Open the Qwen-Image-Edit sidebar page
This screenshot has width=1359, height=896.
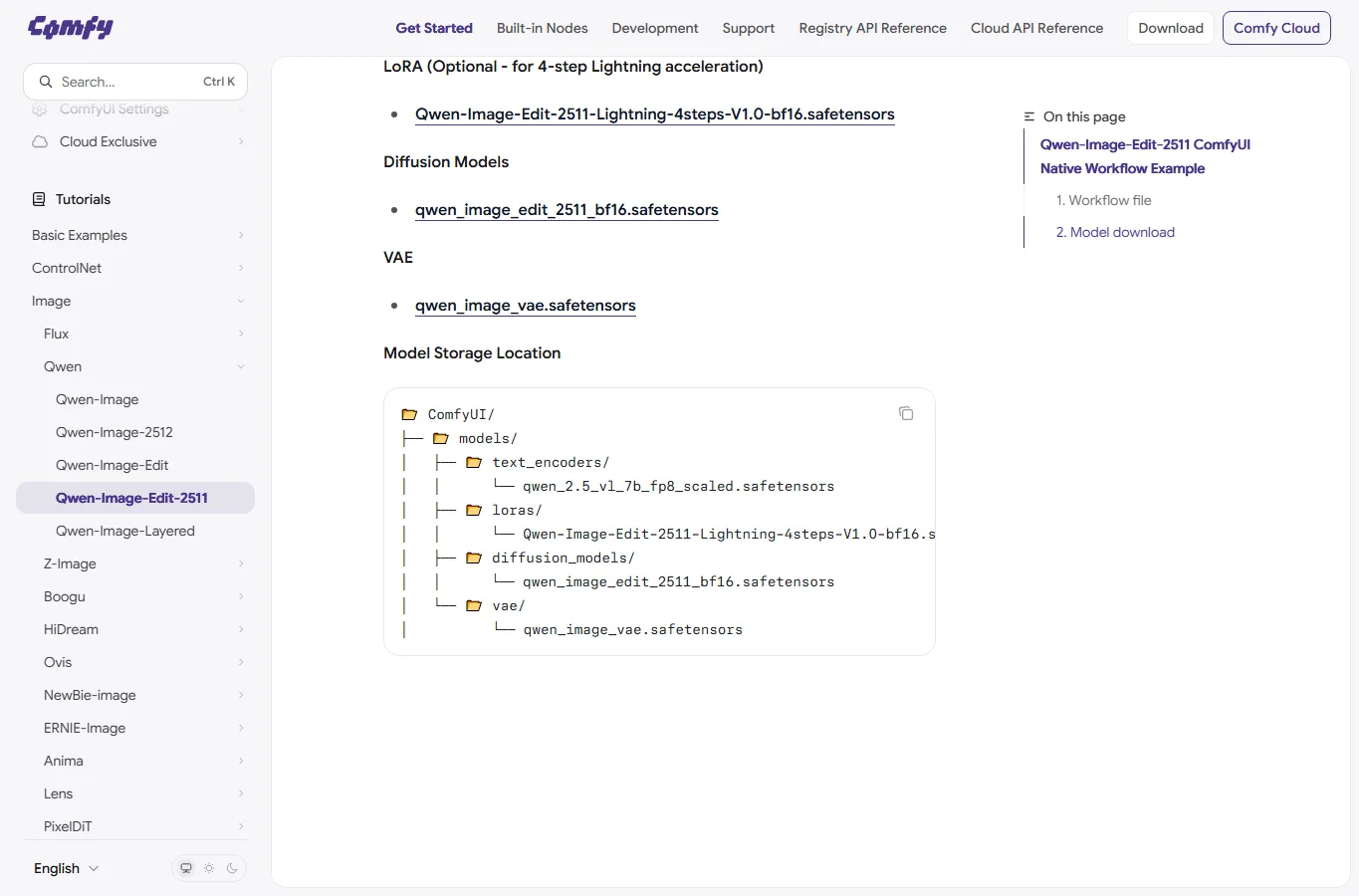(x=113, y=465)
